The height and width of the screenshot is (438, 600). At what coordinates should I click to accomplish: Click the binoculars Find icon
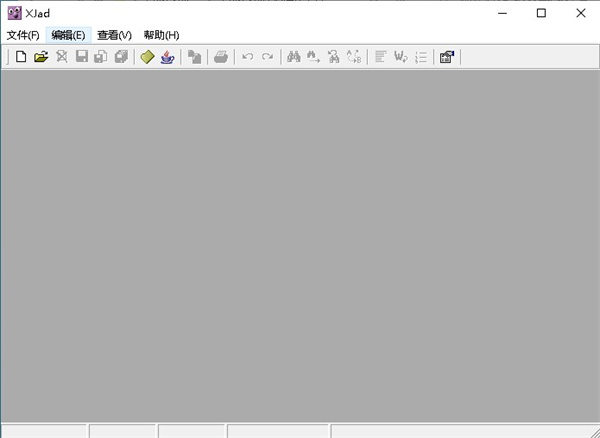coord(294,57)
